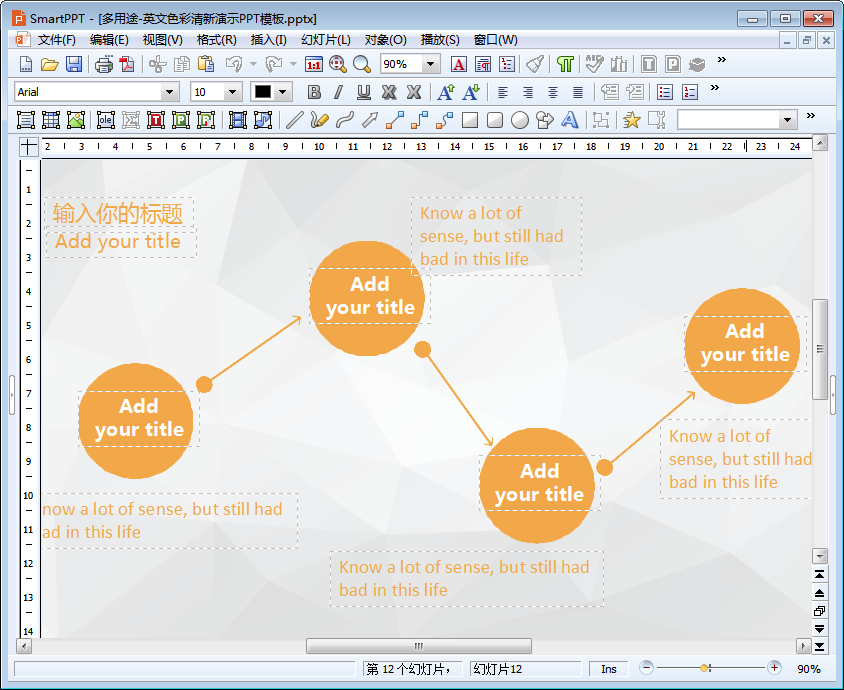Align text left

pos(503,92)
